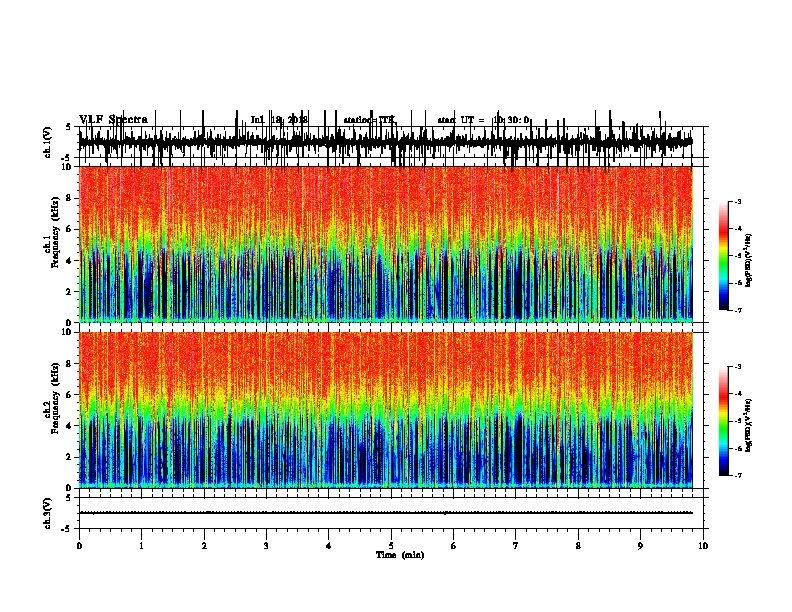Click the '0' tick on time axis

click(79, 546)
